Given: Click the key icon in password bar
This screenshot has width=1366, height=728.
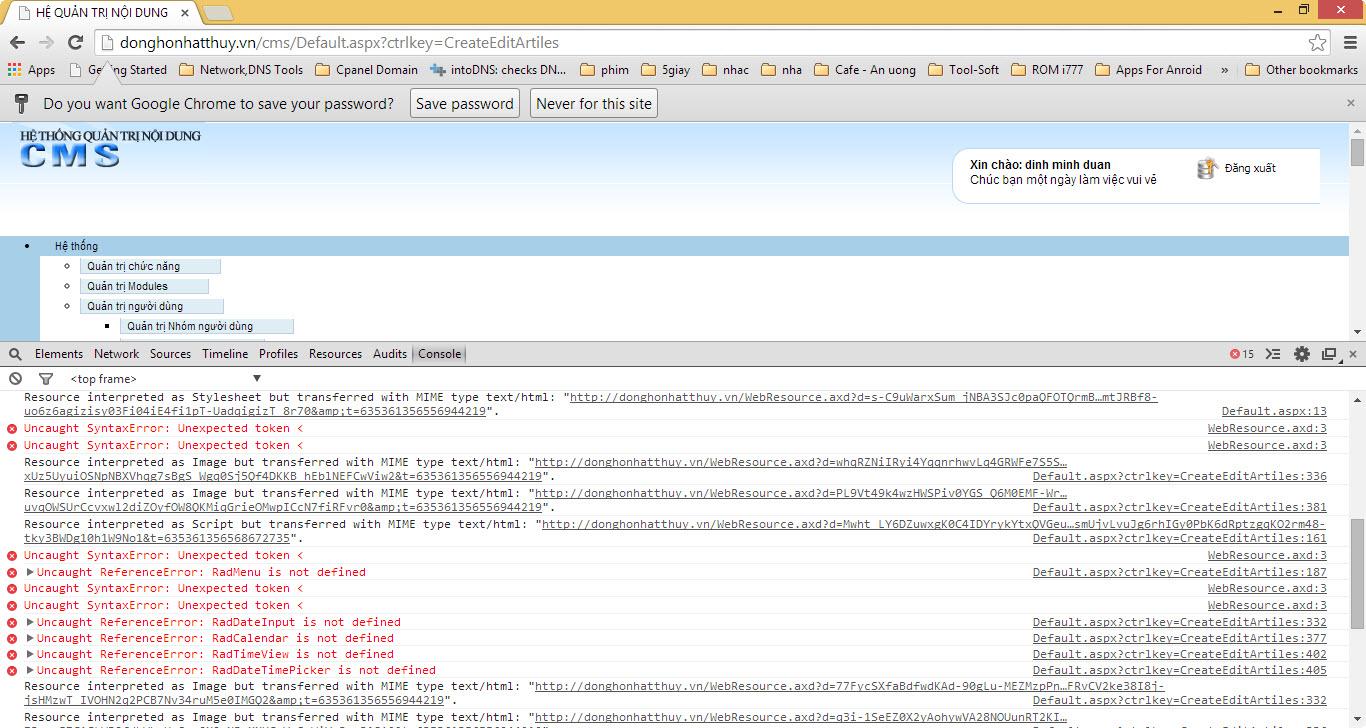Looking at the screenshot, I should [x=22, y=103].
